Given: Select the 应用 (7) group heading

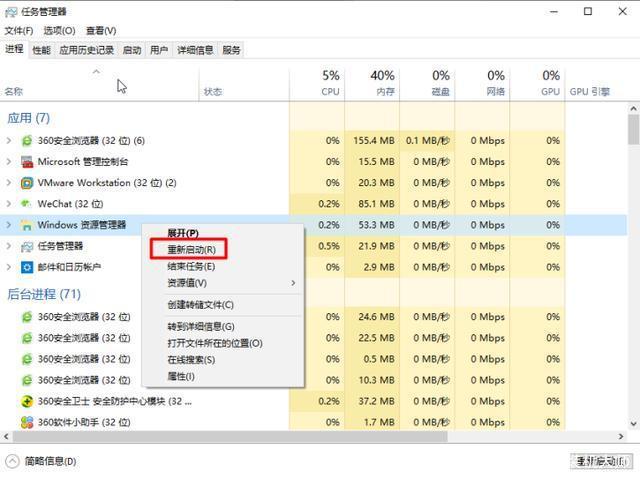Looking at the screenshot, I should [x=29, y=118].
